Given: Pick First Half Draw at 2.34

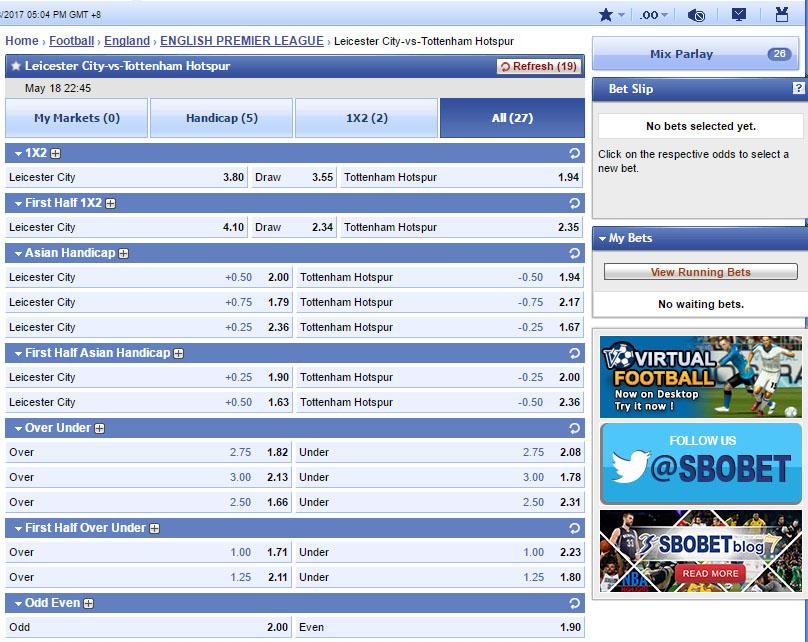Looking at the screenshot, I should pos(294,227).
